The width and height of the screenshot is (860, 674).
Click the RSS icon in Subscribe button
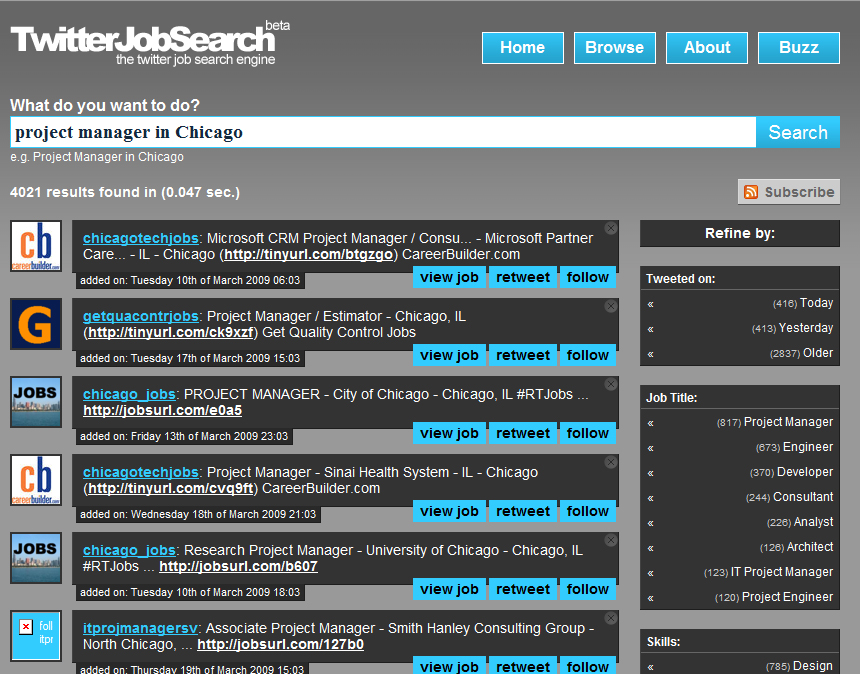(x=751, y=192)
